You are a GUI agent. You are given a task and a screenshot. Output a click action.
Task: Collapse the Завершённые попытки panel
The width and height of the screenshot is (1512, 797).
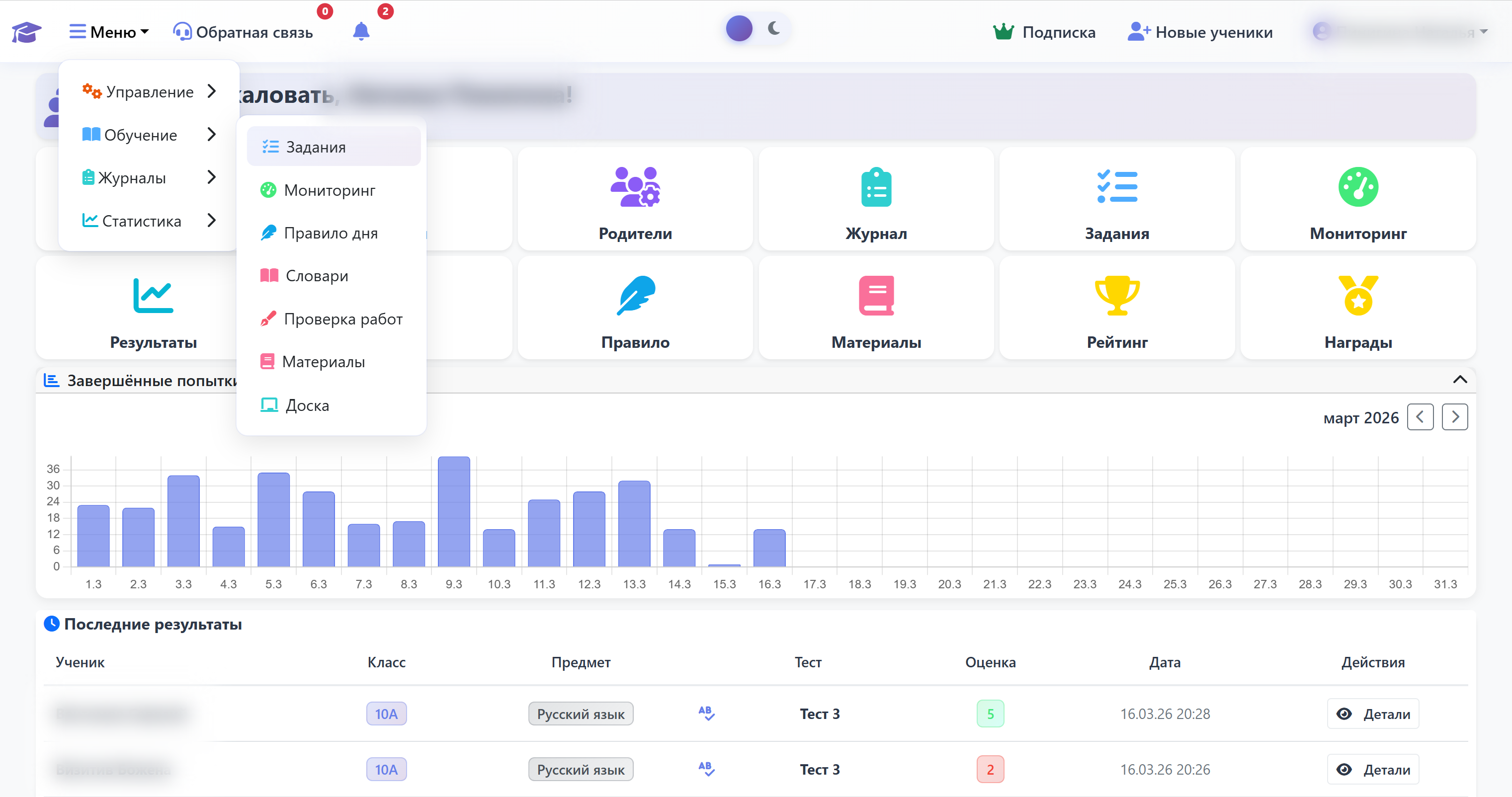[1460, 380]
